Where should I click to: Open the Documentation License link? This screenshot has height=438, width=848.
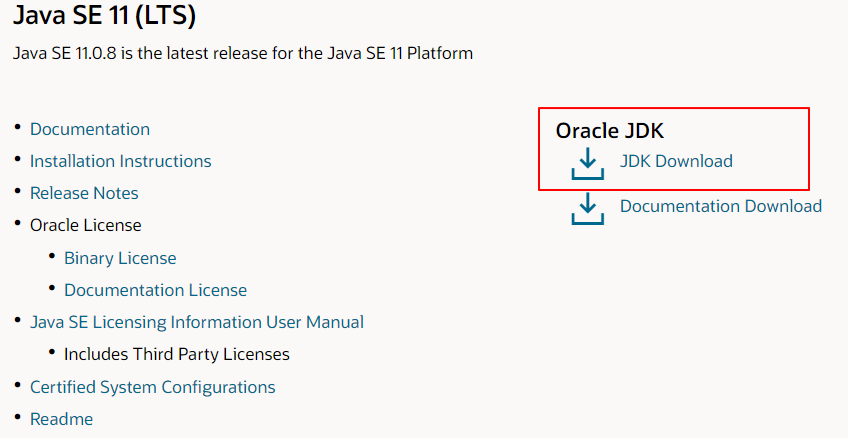[156, 290]
